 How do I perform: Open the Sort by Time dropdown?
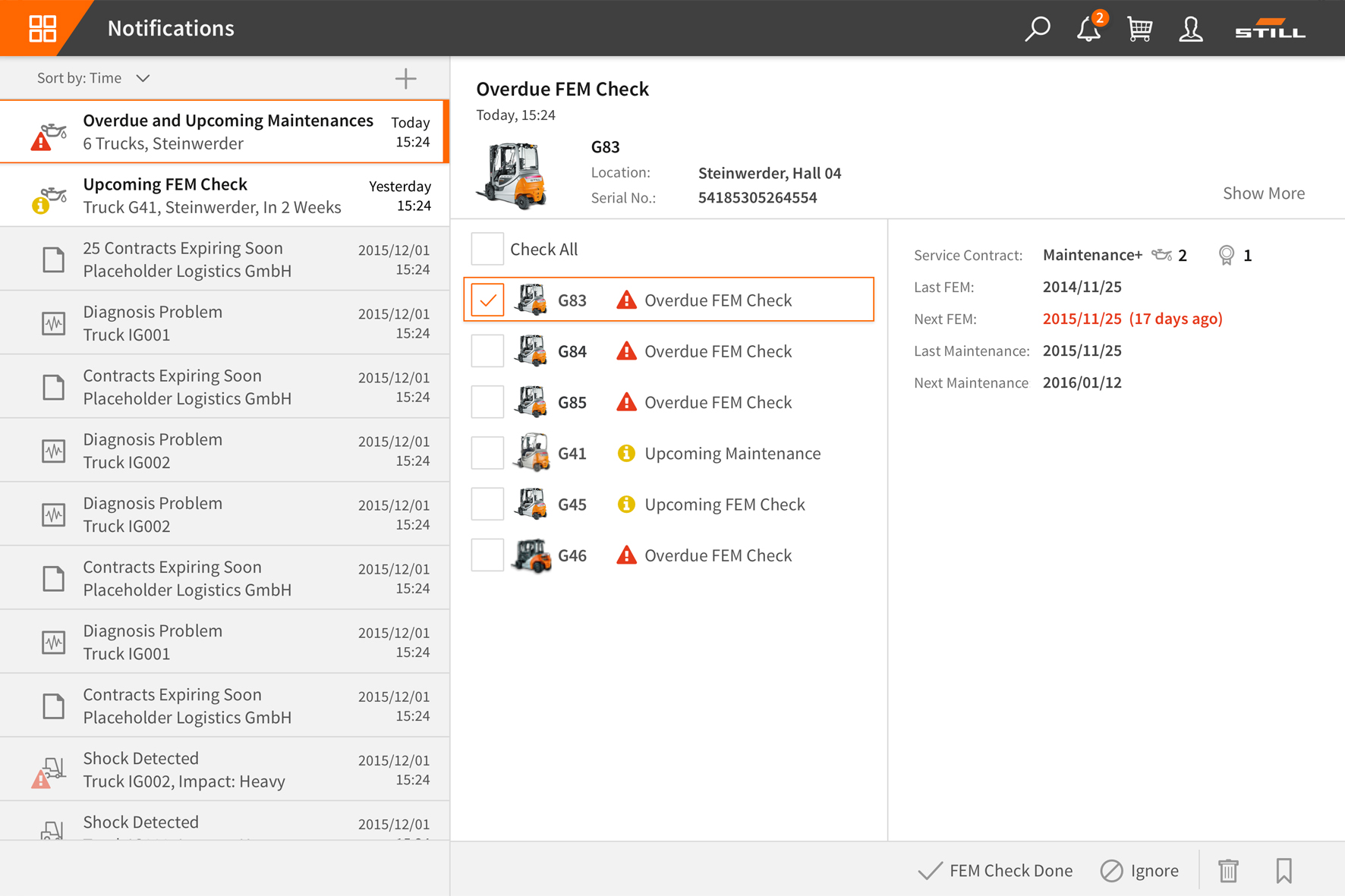coord(93,78)
